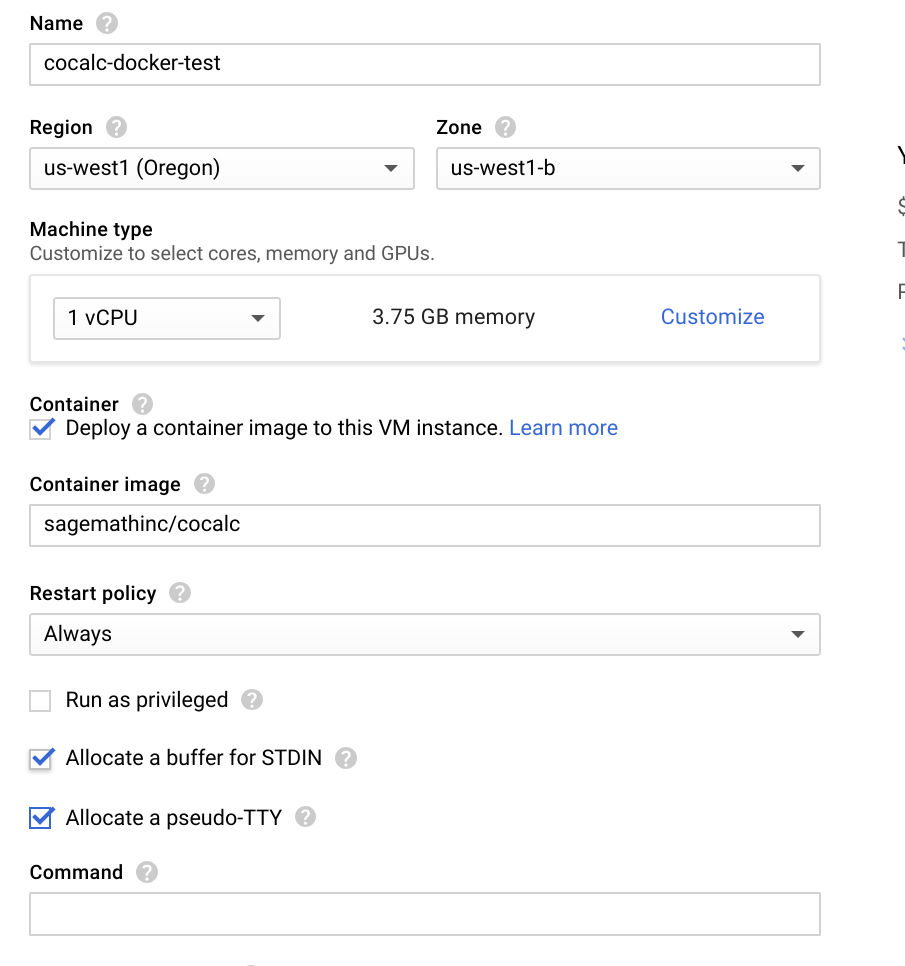Uncheck Deploy a container image checkbox
Image resolution: width=905 pixels, height=966 pixels.
coord(41,429)
